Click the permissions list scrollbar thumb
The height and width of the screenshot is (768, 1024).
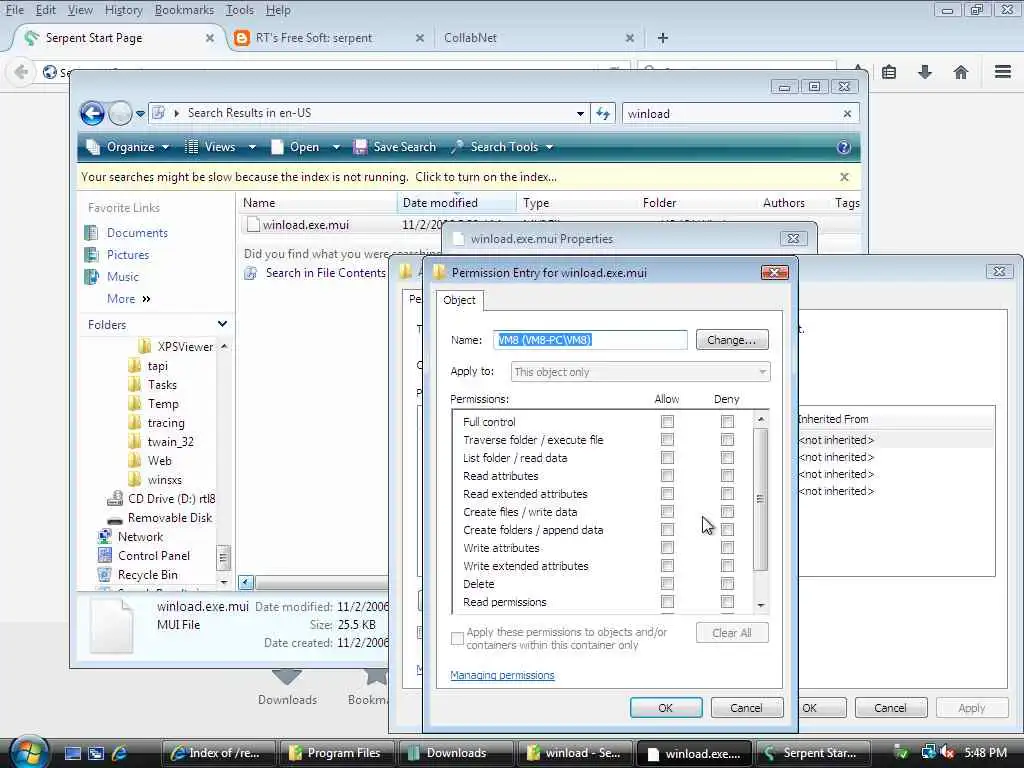[x=760, y=499]
